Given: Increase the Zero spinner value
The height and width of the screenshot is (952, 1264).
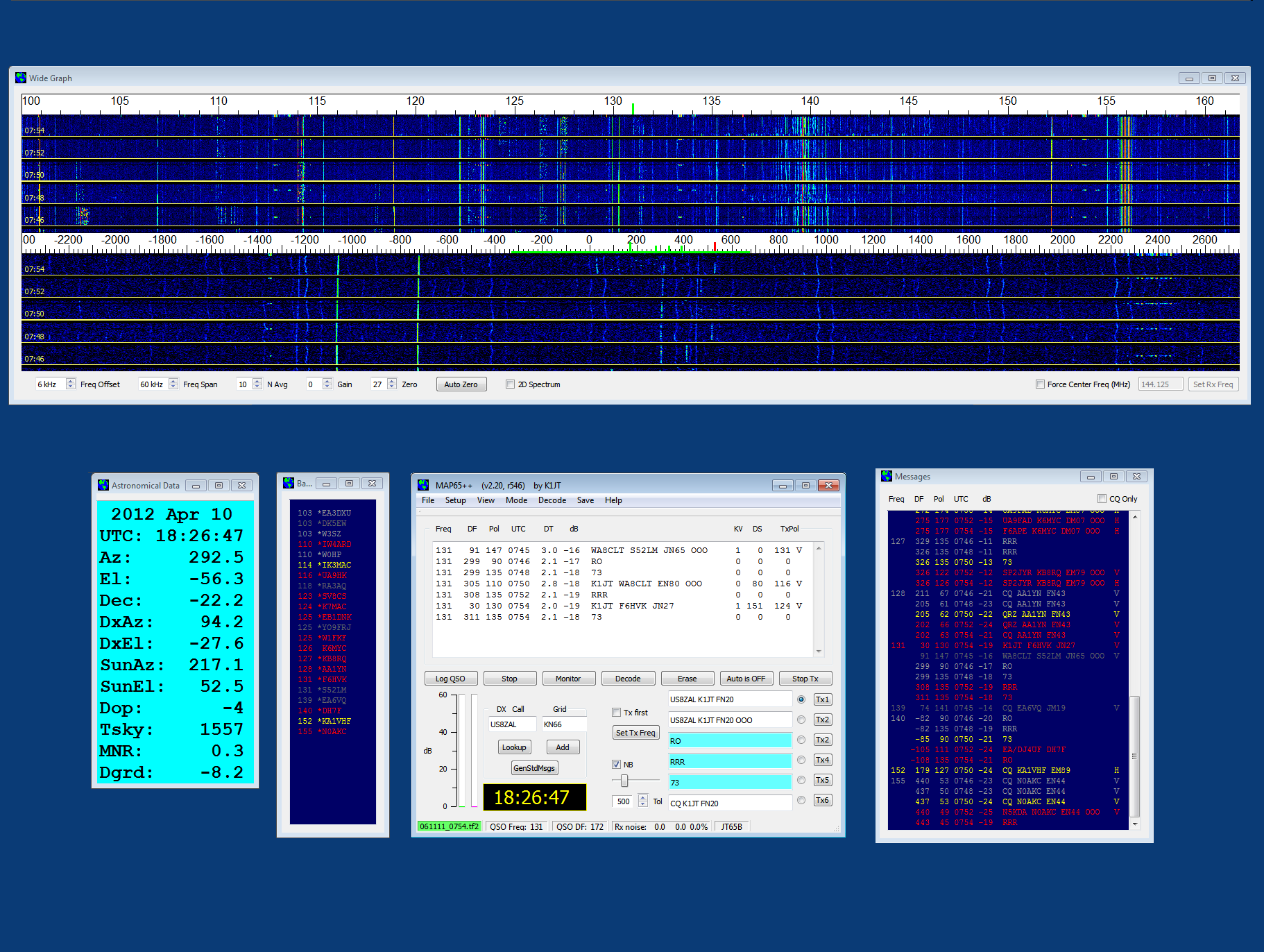Looking at the screenshot, I should (392, 381).
